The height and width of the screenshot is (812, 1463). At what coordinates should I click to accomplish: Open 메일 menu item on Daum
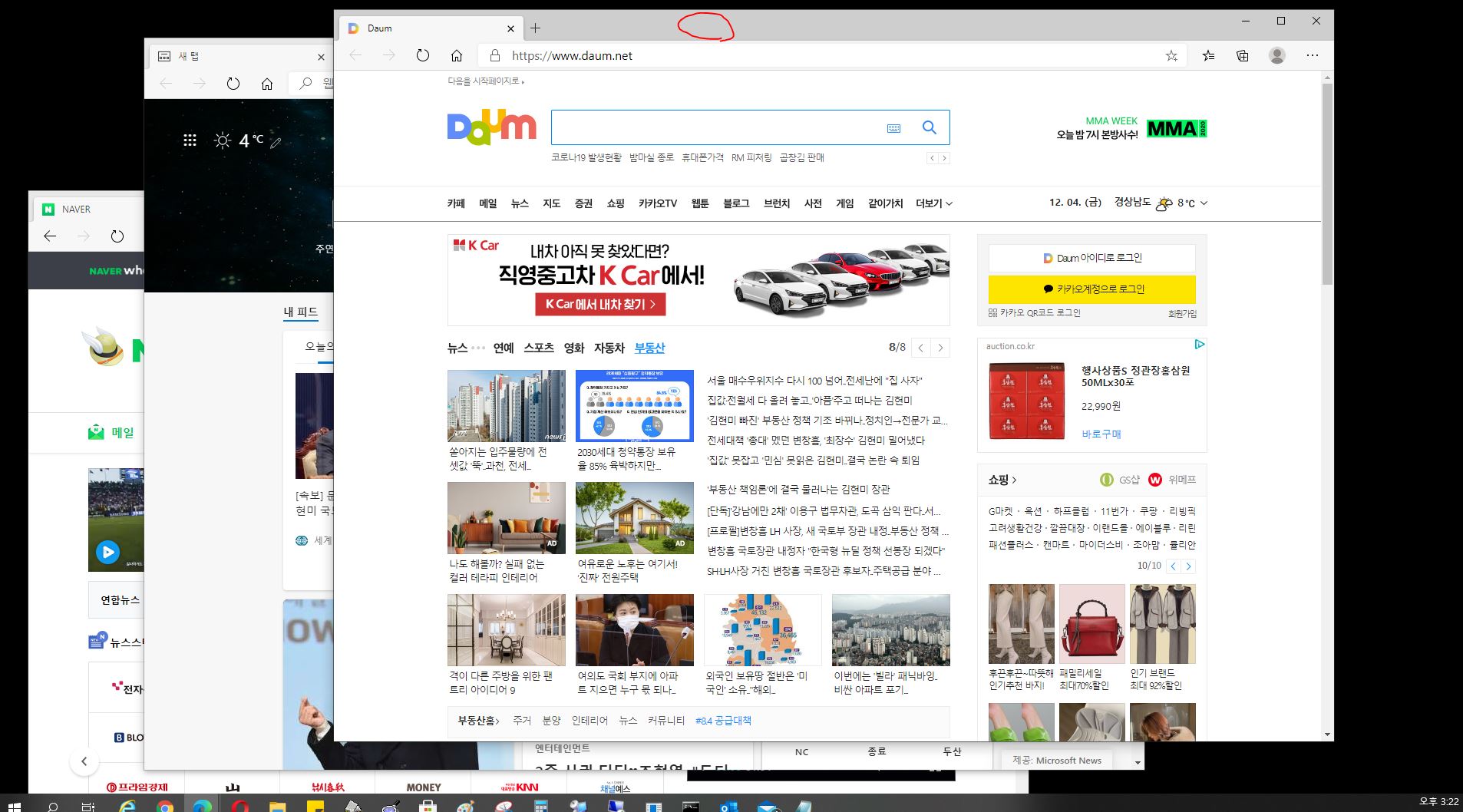coord(488,203)
